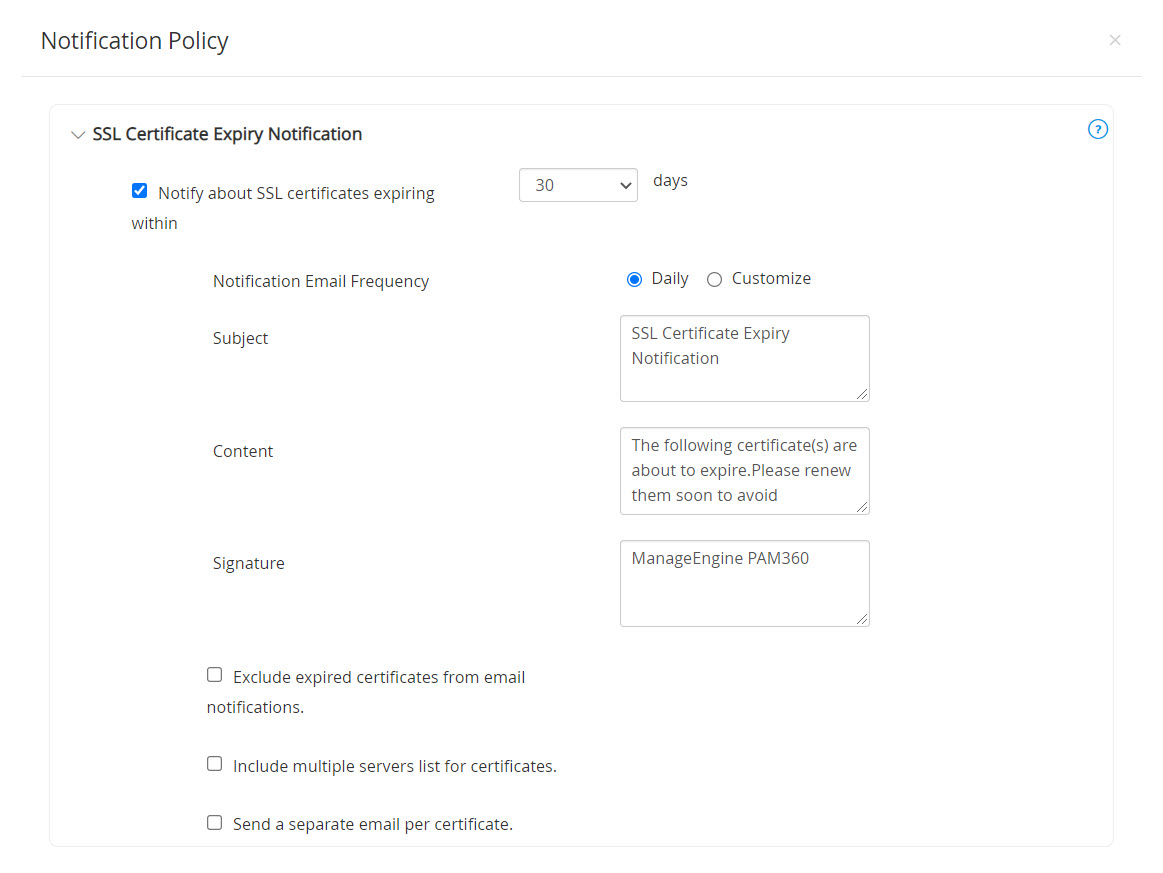The width and height of the screenshot is (1163, 873).
Task: Select the Daily frequency radio button
Action: [634, 280]
